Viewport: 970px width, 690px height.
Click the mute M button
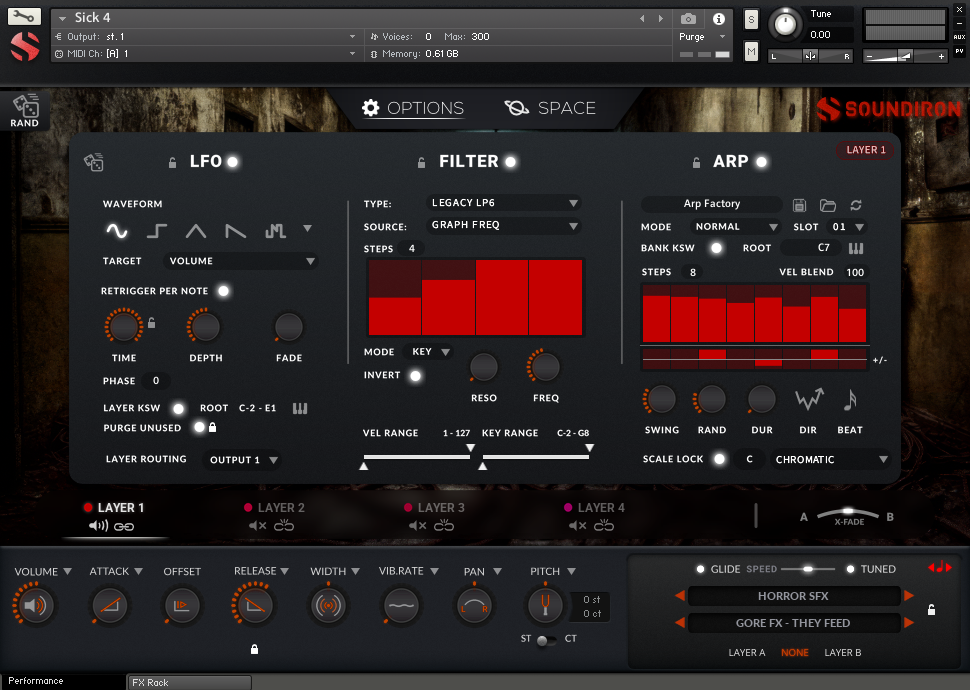click(751, 52)
